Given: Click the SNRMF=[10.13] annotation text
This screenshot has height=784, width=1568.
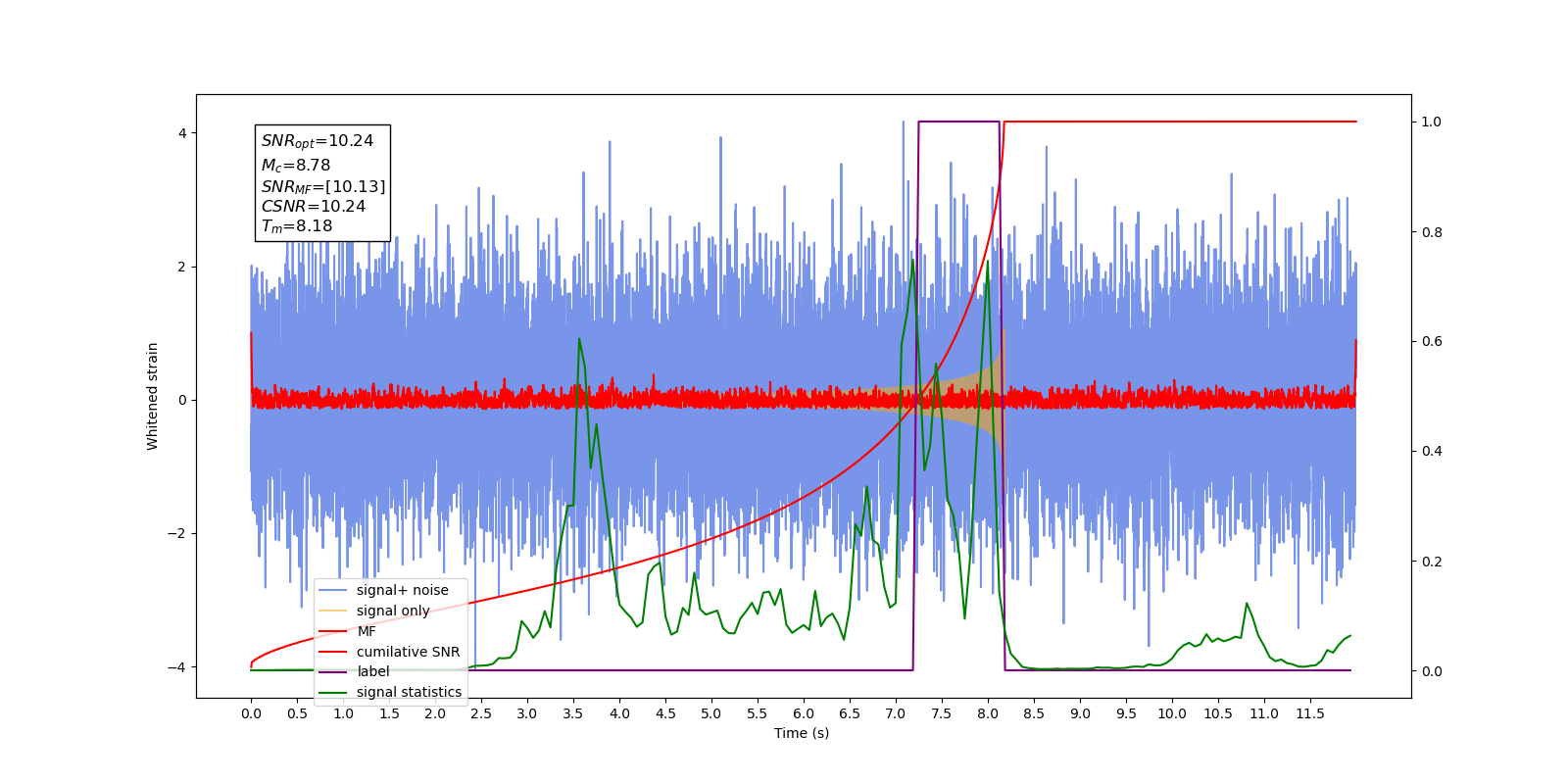Looking at the screenshot, I should coord(323,186).
